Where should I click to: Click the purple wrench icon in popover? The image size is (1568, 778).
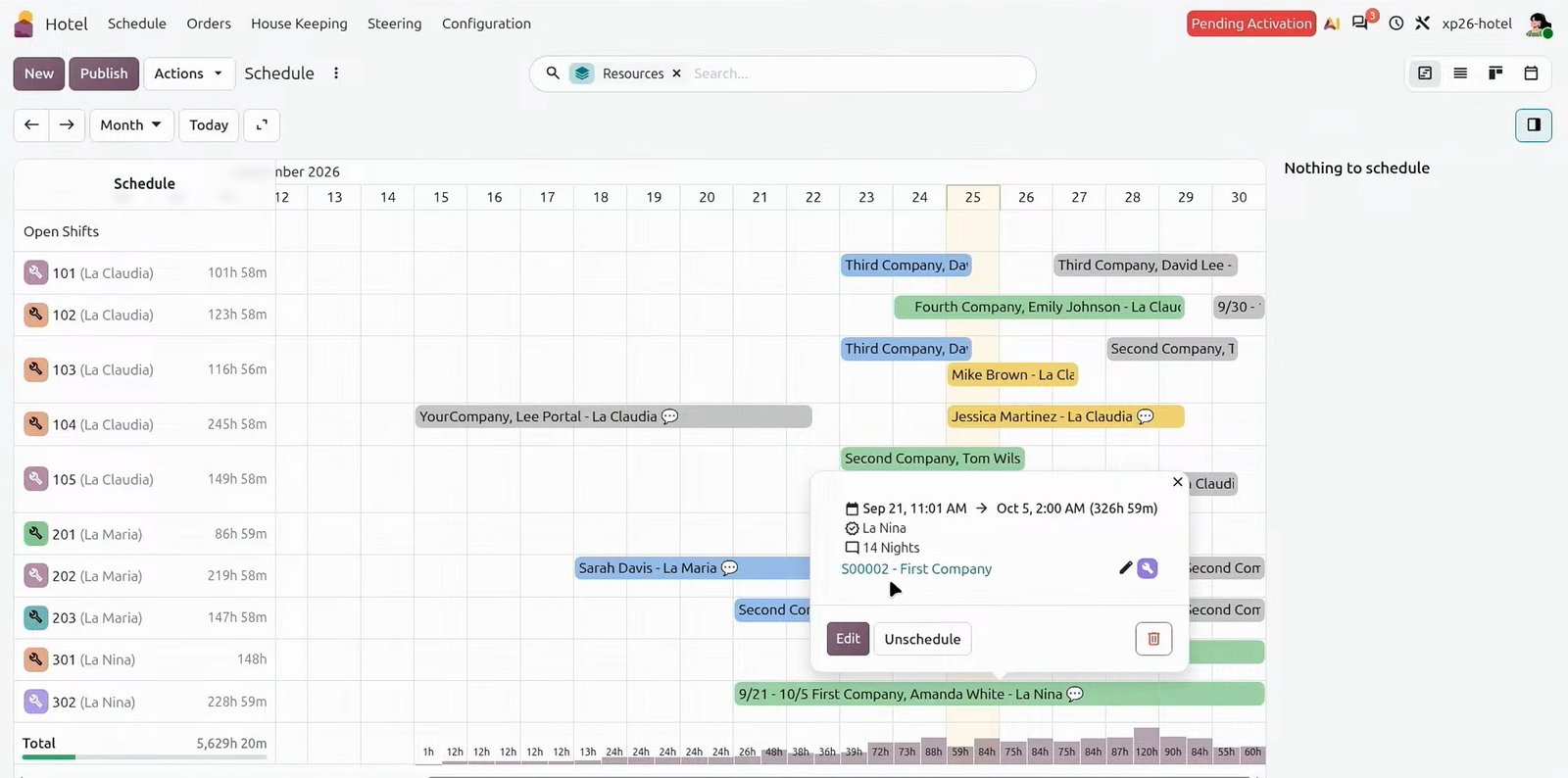coord(1148,568)
